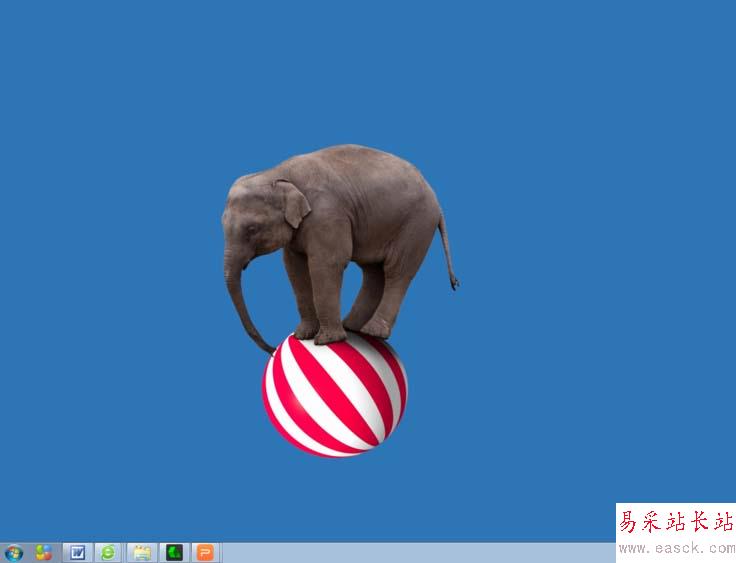The image size is (736, 563).
Task: Launch the green 'e' browser taskbar icon
Action: point(108,553)
